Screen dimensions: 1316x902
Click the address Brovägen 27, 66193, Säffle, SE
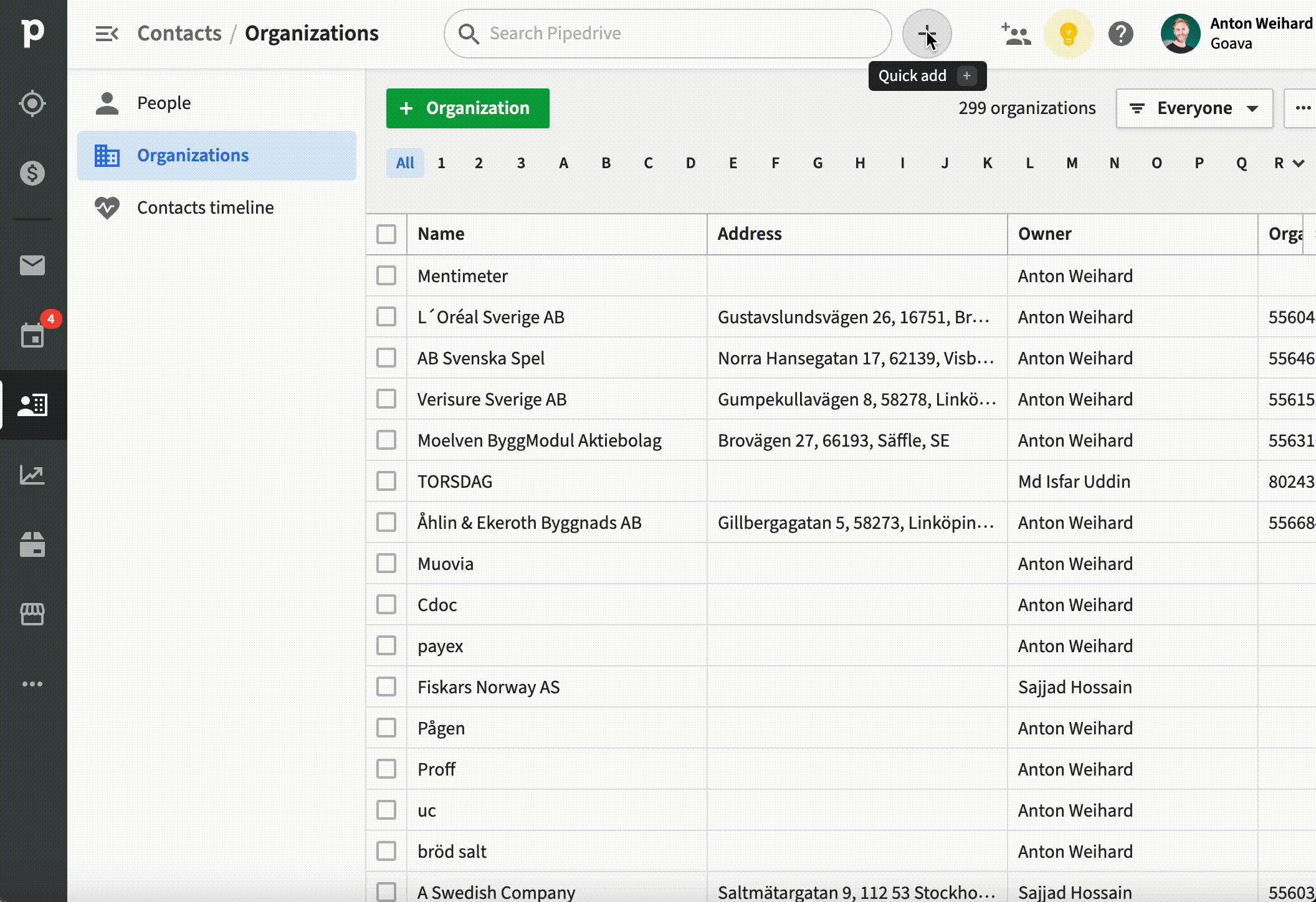tap(834, 440)
